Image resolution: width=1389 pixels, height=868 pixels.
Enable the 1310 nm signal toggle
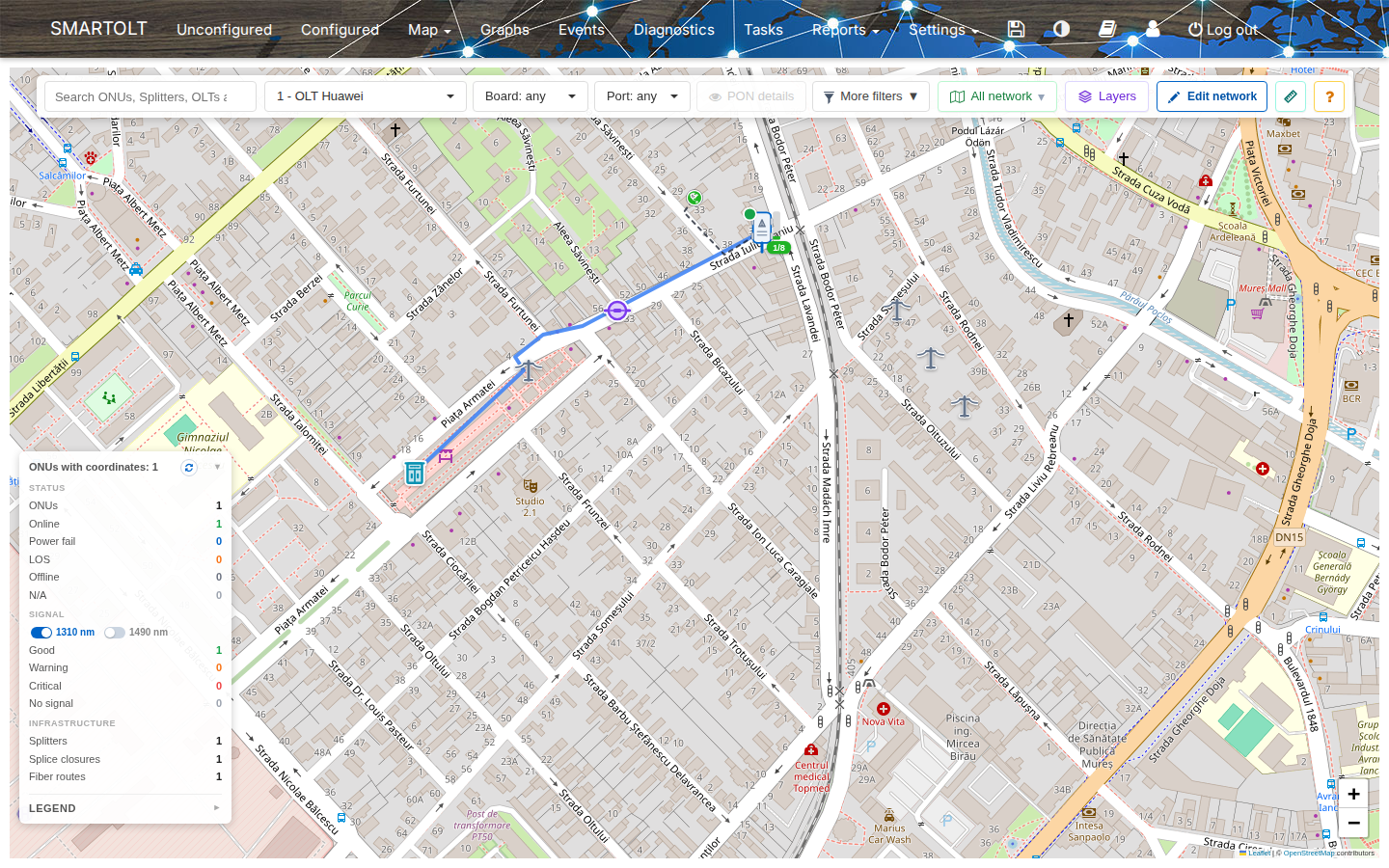pyautogui.click(x=41, y=633)
